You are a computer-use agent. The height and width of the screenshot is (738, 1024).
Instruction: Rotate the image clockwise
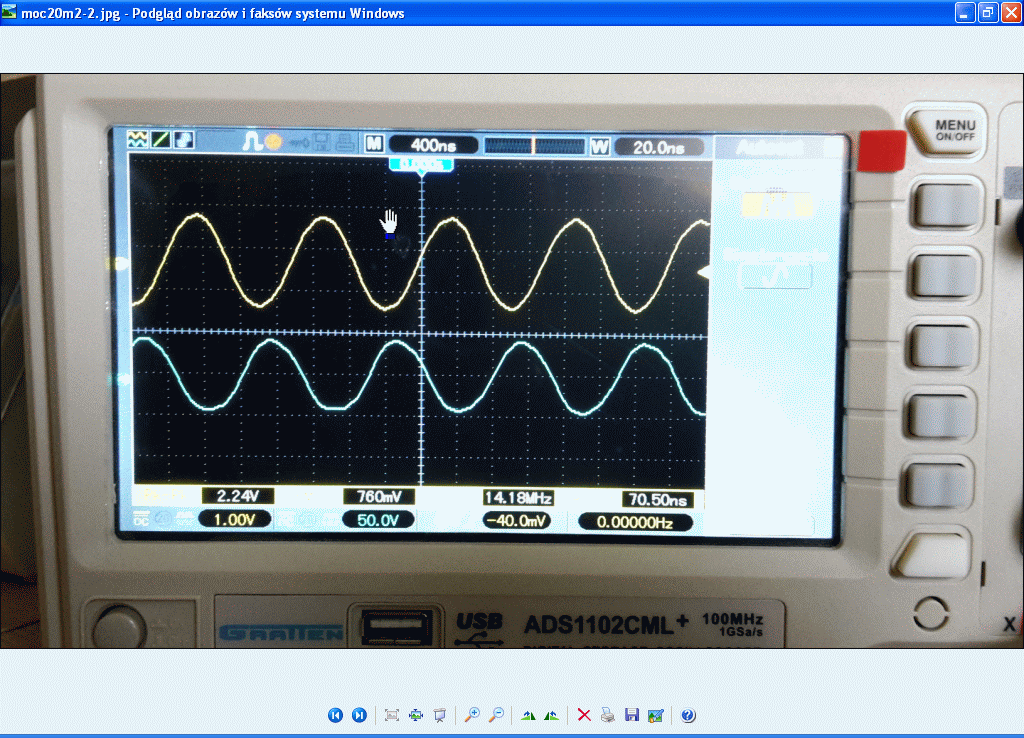(x=528, y=715)
